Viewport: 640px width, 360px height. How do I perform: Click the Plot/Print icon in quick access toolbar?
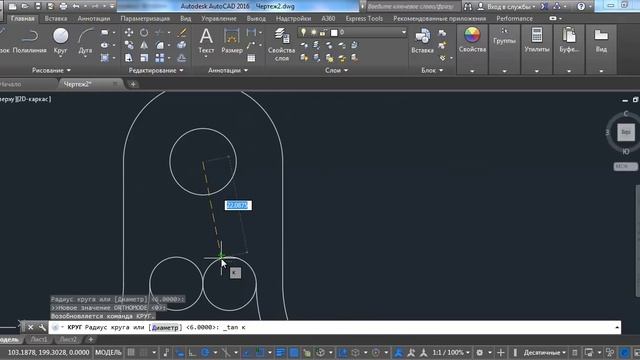(x=63, y=6)
